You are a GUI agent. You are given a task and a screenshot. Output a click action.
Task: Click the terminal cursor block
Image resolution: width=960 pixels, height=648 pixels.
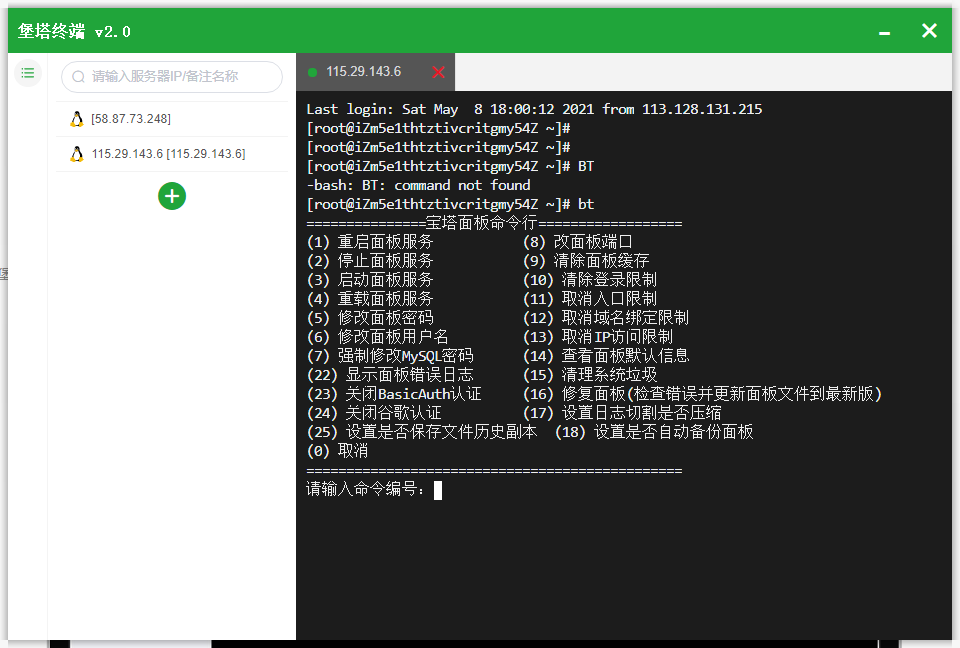pyautogui.click(x=438, y=490)
